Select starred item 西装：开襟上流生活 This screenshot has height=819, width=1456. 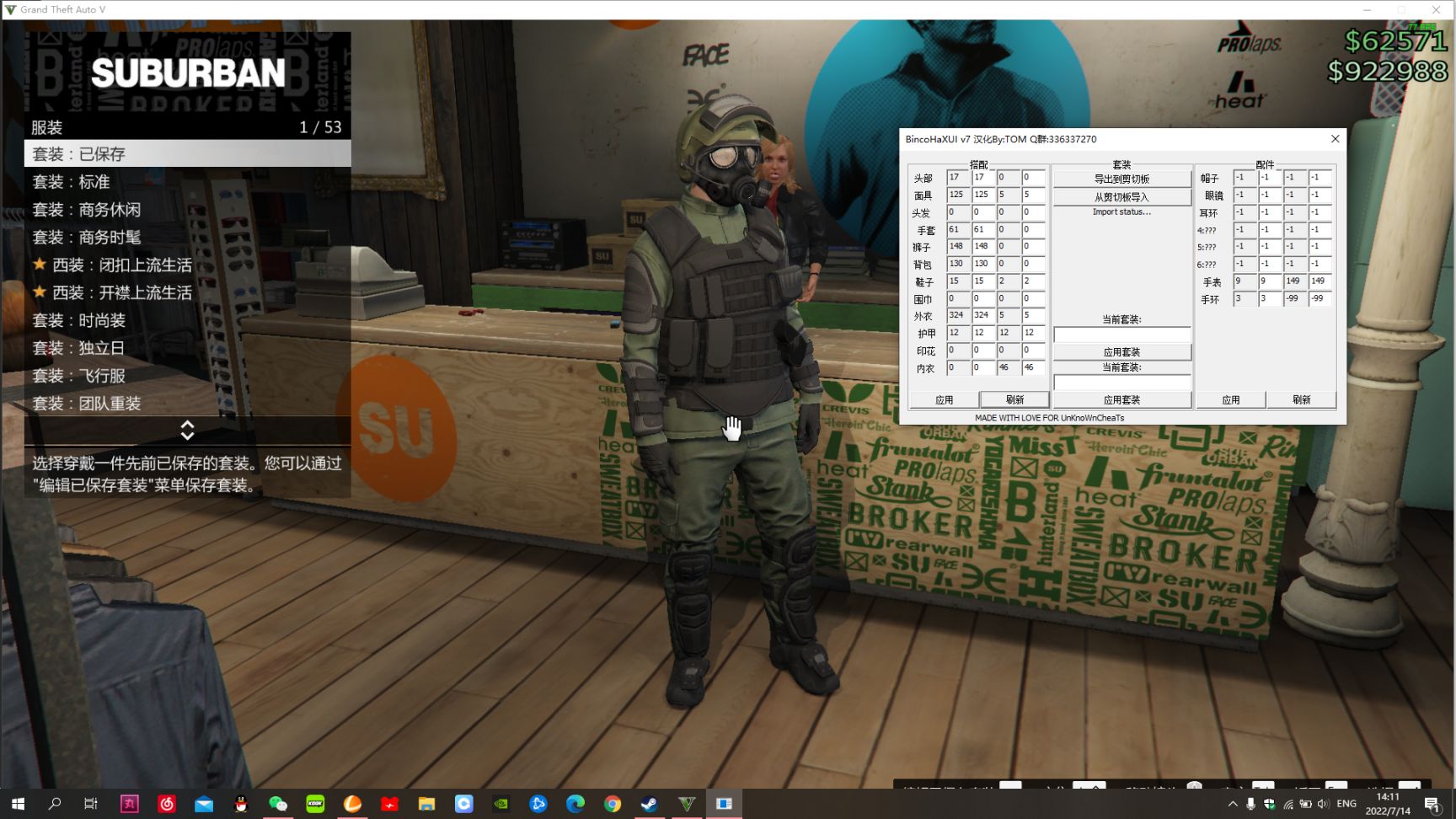click(x=187, y=292)
